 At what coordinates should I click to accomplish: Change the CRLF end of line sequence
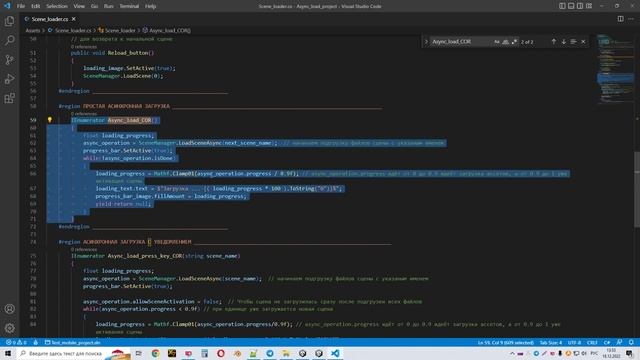click(592, 342)
